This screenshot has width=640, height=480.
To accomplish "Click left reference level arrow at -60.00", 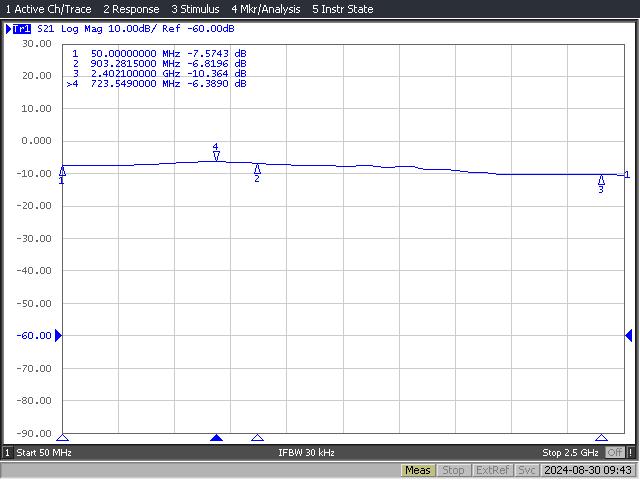I will (58, 336).
